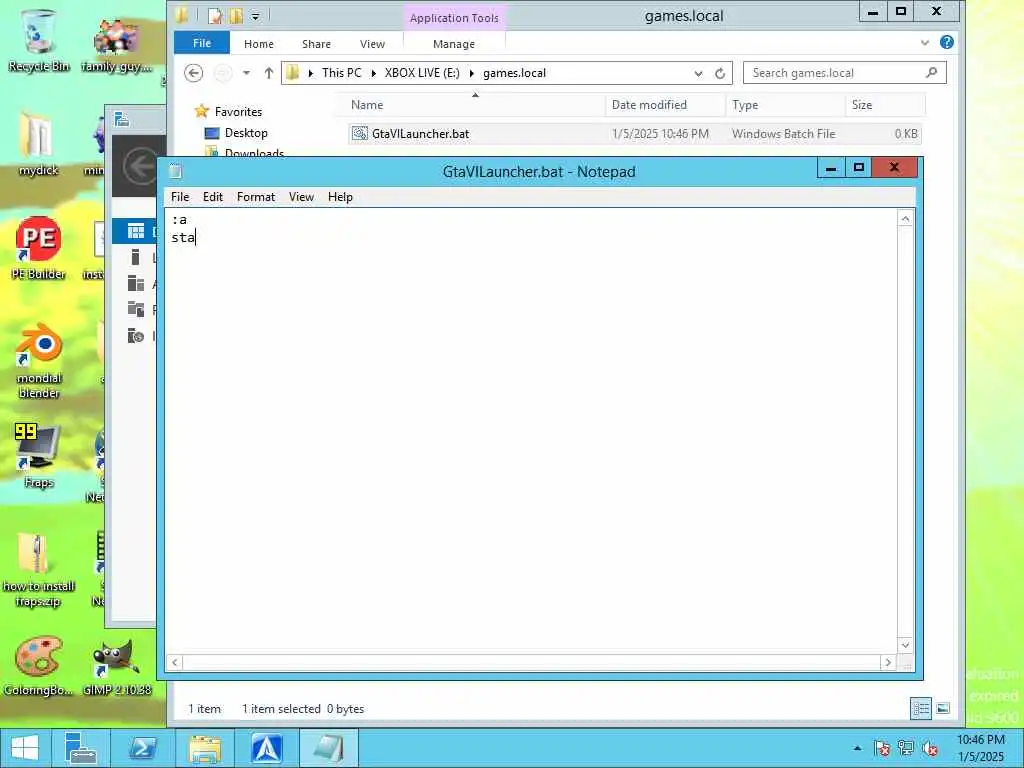Open Notepad Edit menu
Image resolution: width=1024 pixels, height=768 pixels.
click(x=212, y=197)
